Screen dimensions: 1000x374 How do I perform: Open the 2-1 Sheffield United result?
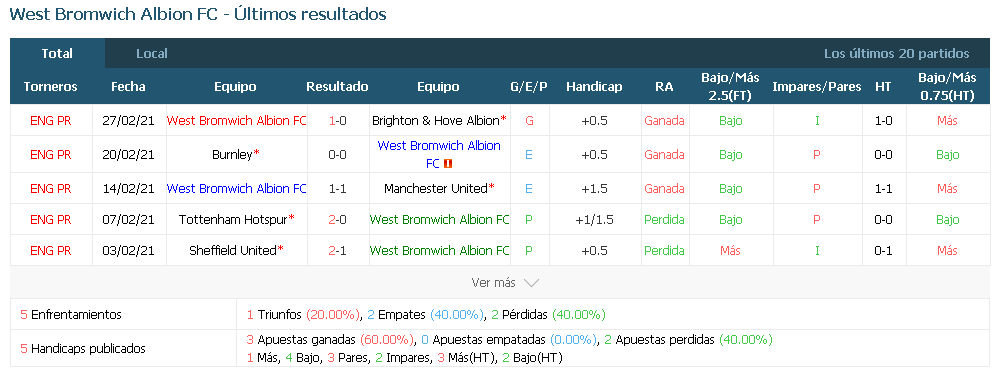[x=337, y=251]
